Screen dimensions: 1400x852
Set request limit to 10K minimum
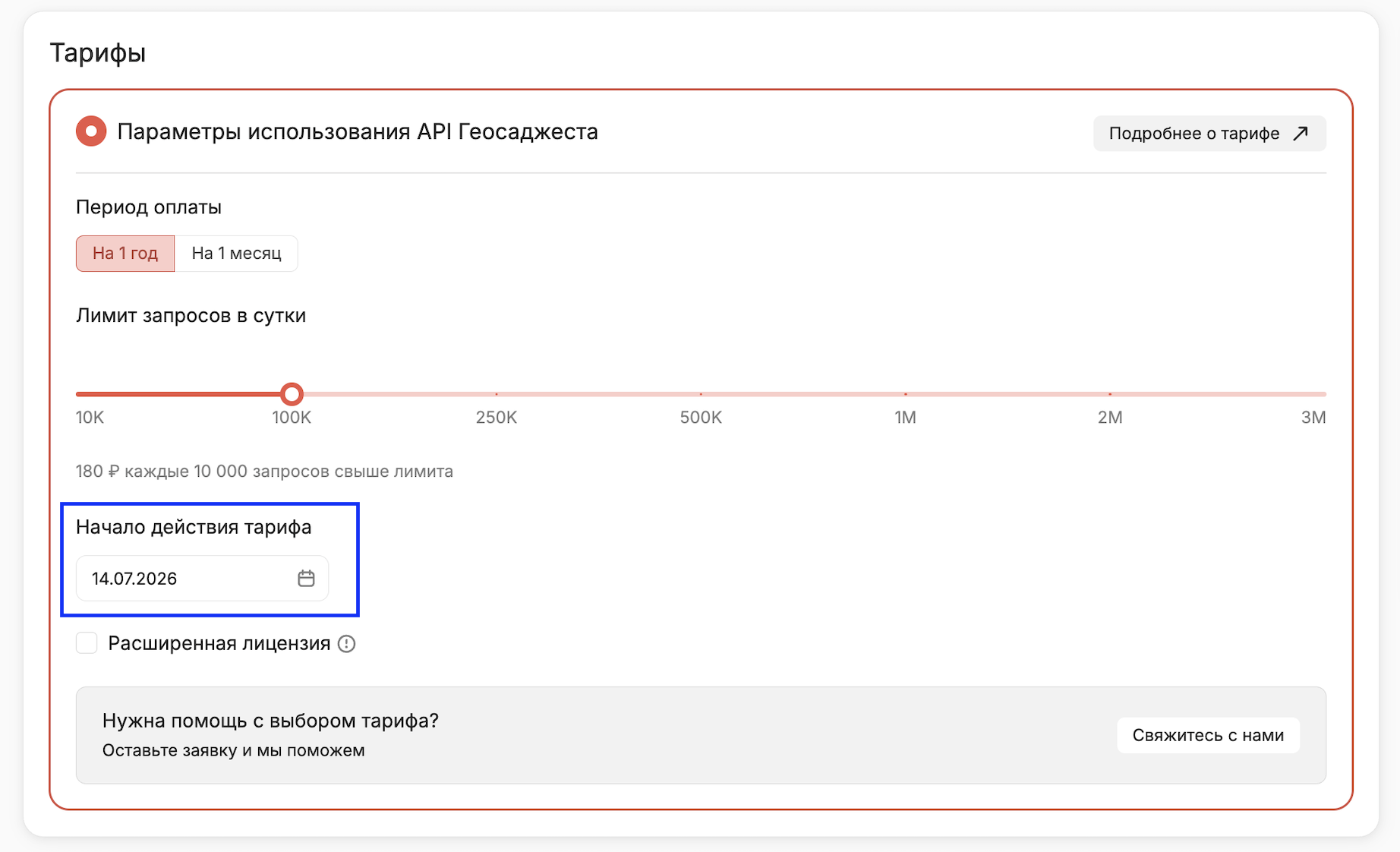coord(78,394)
